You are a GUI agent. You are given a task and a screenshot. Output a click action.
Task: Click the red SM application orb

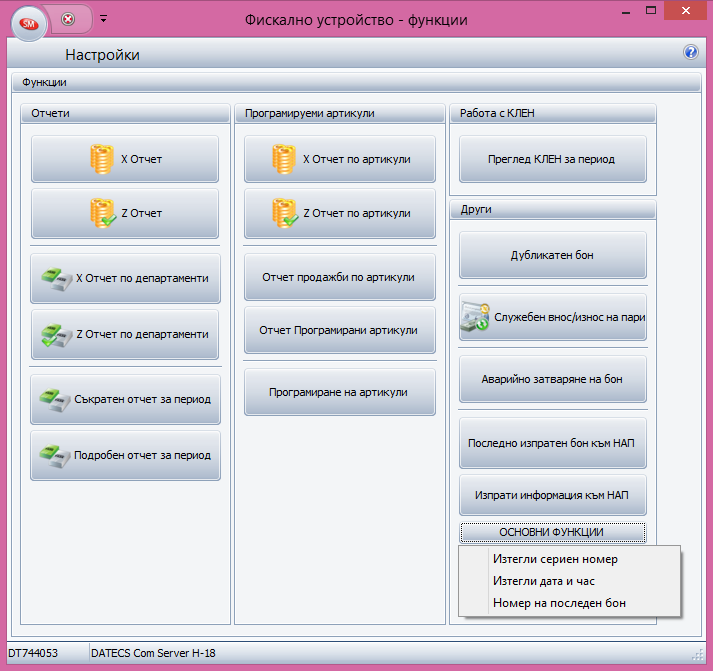tap(29, 24)
